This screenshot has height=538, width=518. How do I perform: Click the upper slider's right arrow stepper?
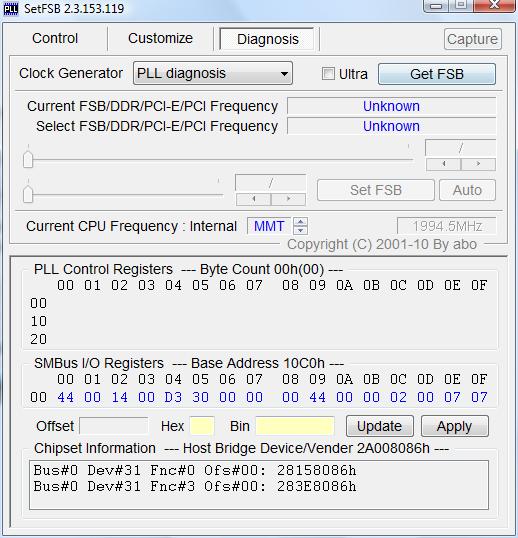click(x=478, y=164)
